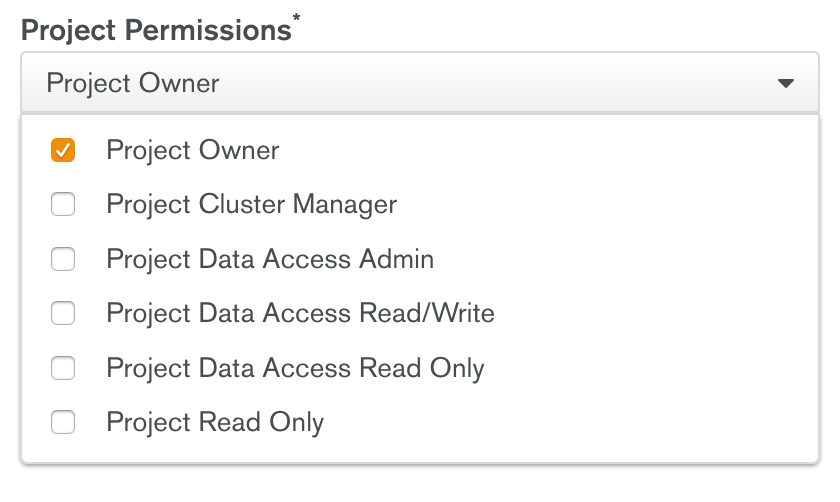Click the word Manager in the options list
The image size is (840, 502).
[344, 205]
